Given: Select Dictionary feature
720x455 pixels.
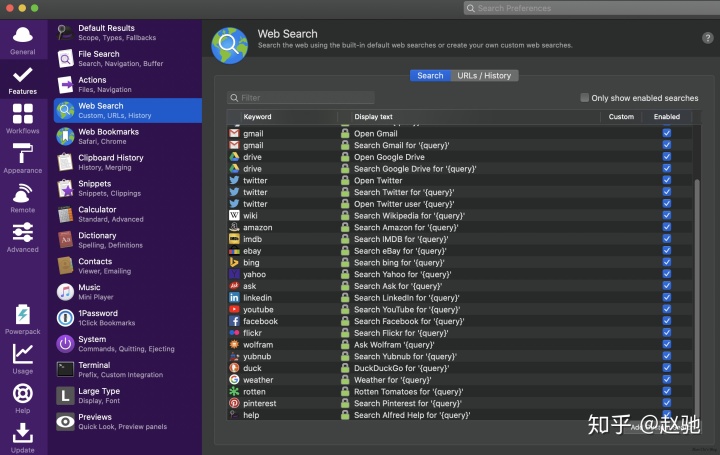Looking at the screenshot, I should point(128,240).
